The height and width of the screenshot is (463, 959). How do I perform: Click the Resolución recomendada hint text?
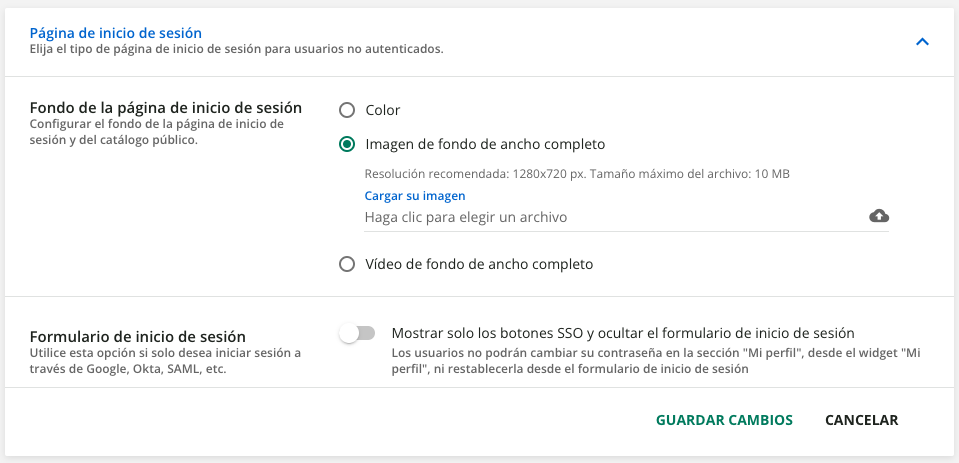click(x=577, y=174)
